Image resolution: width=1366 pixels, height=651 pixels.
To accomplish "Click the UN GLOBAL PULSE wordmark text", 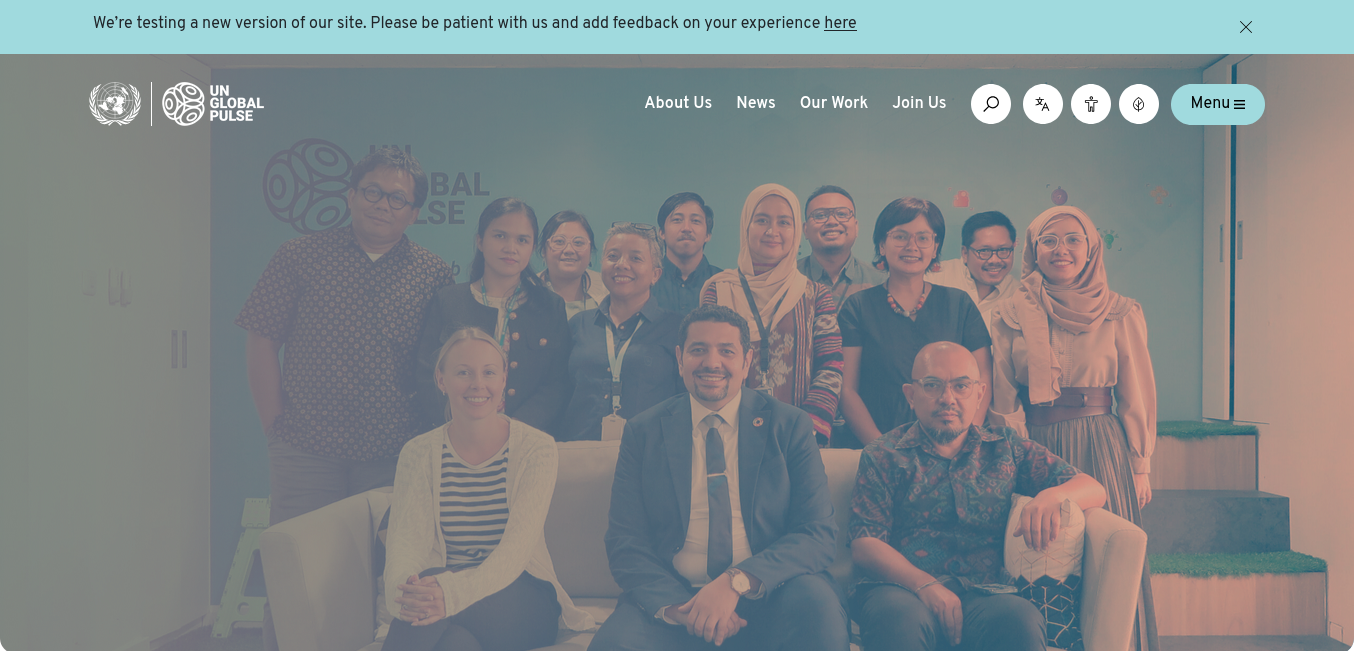I will pos(237,104).
